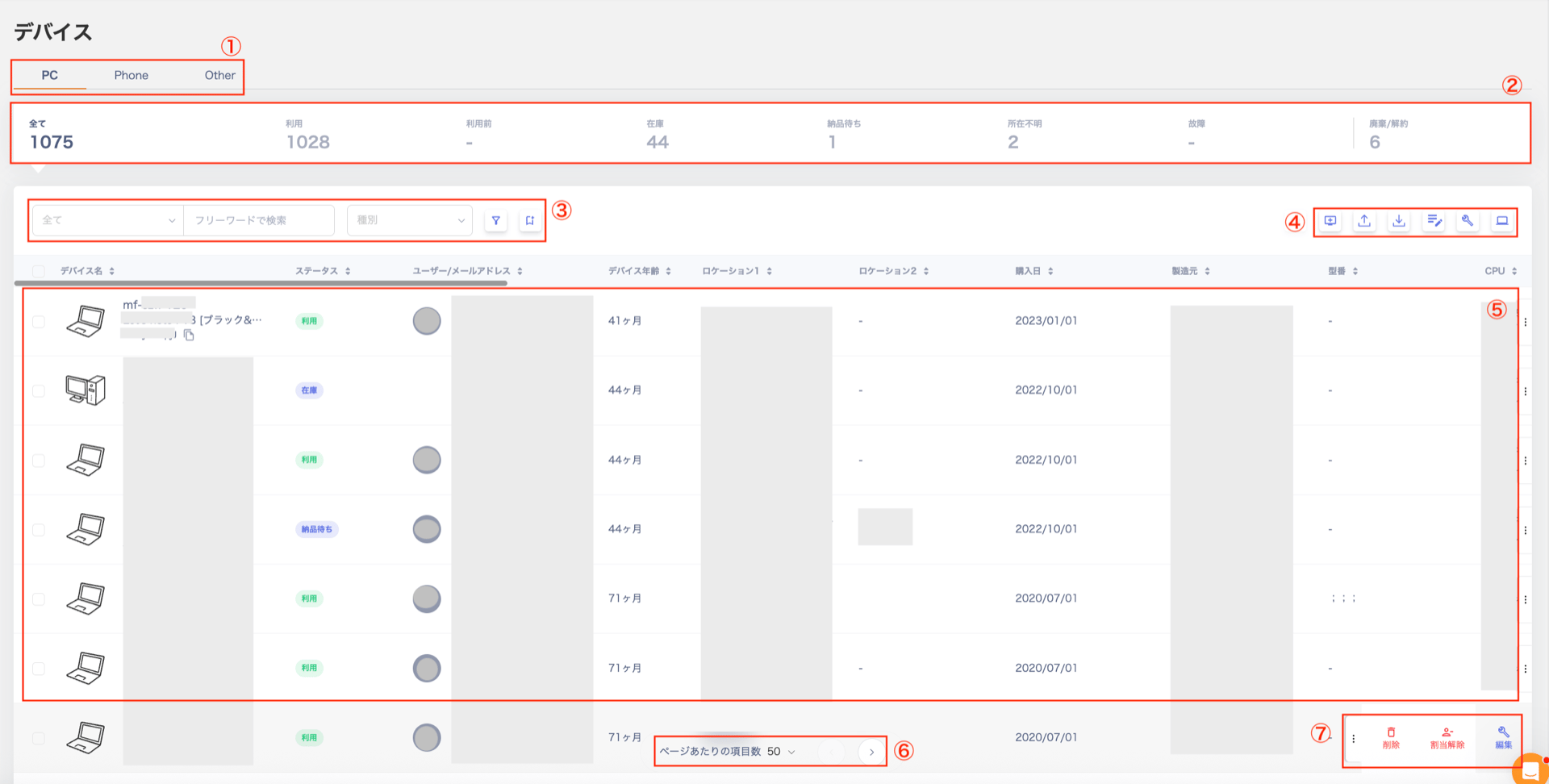Copy the device name in mf- row
Viewport: 1549px width, 784px height.
tap(189, 335)
